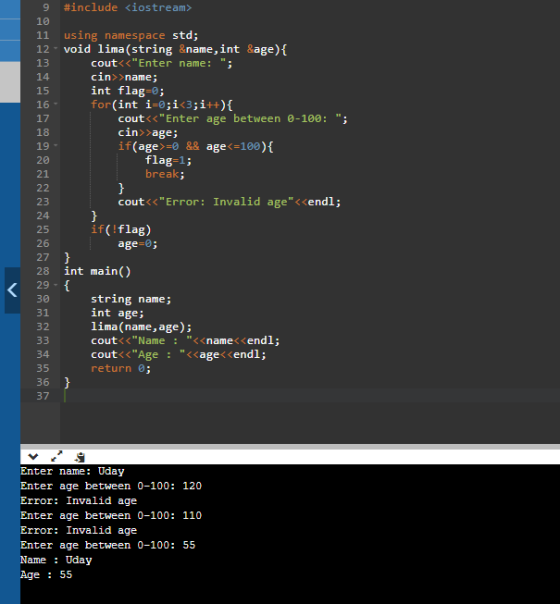
Task: Fold the main function body at line 29
Action: tap(56, 285)
